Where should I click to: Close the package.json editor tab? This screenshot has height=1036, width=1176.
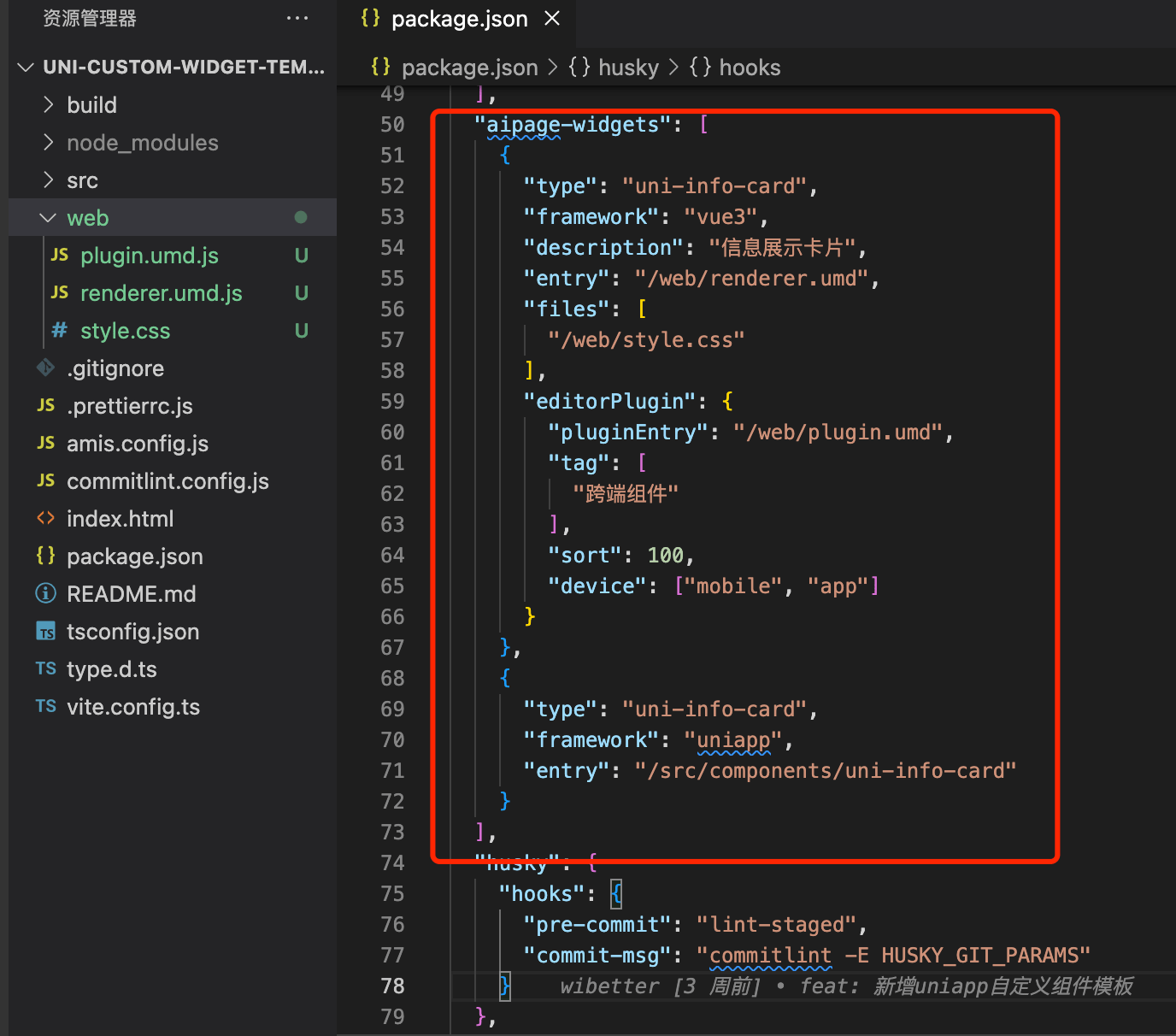pos(552,18)
